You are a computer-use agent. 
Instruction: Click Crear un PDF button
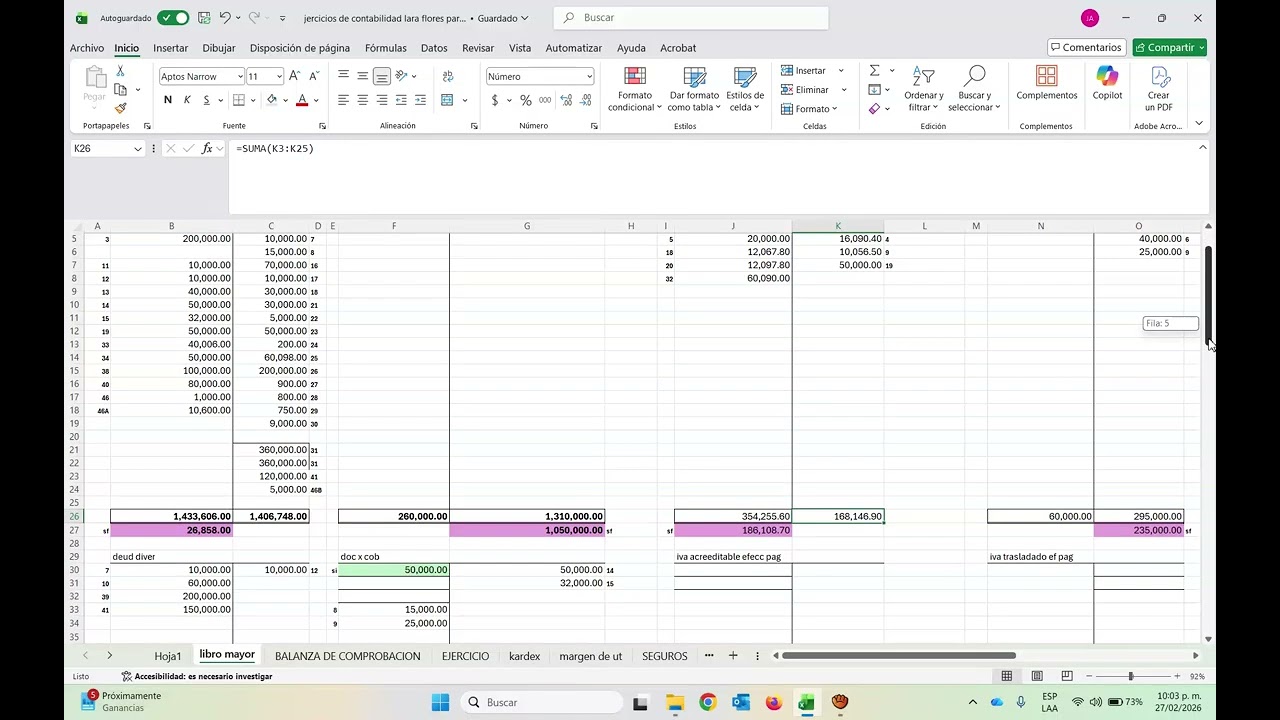click(1159, 90)
